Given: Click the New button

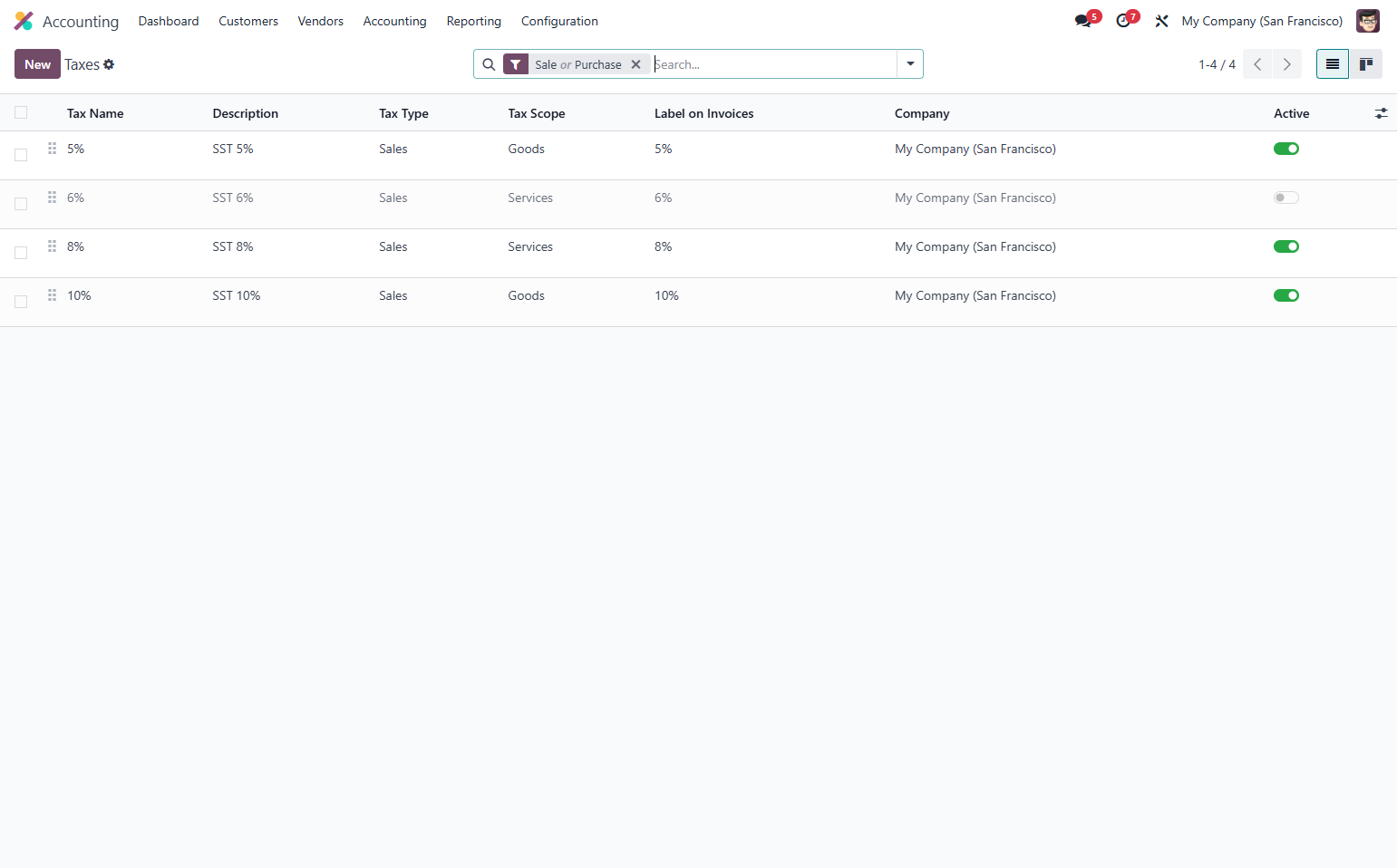Looking at the screenshot, I should (37, 64).
